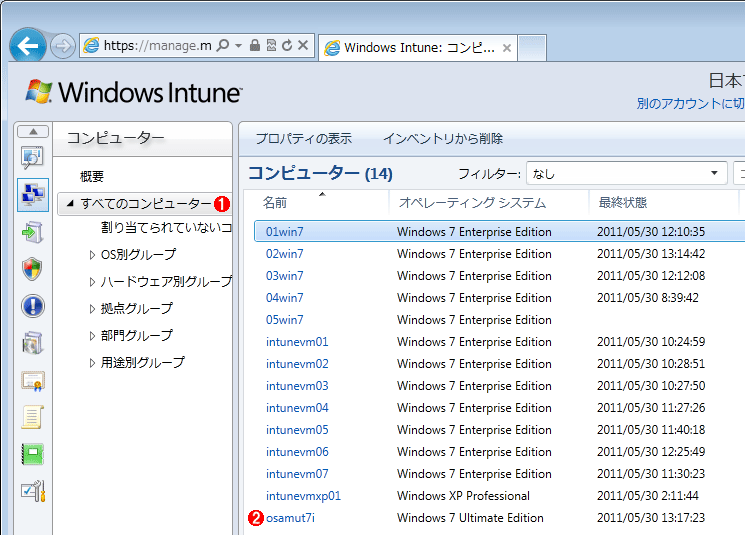Viewport: 745px width, 535px height.
Task: Open computer intunevm04
Action: coord(297,408)
